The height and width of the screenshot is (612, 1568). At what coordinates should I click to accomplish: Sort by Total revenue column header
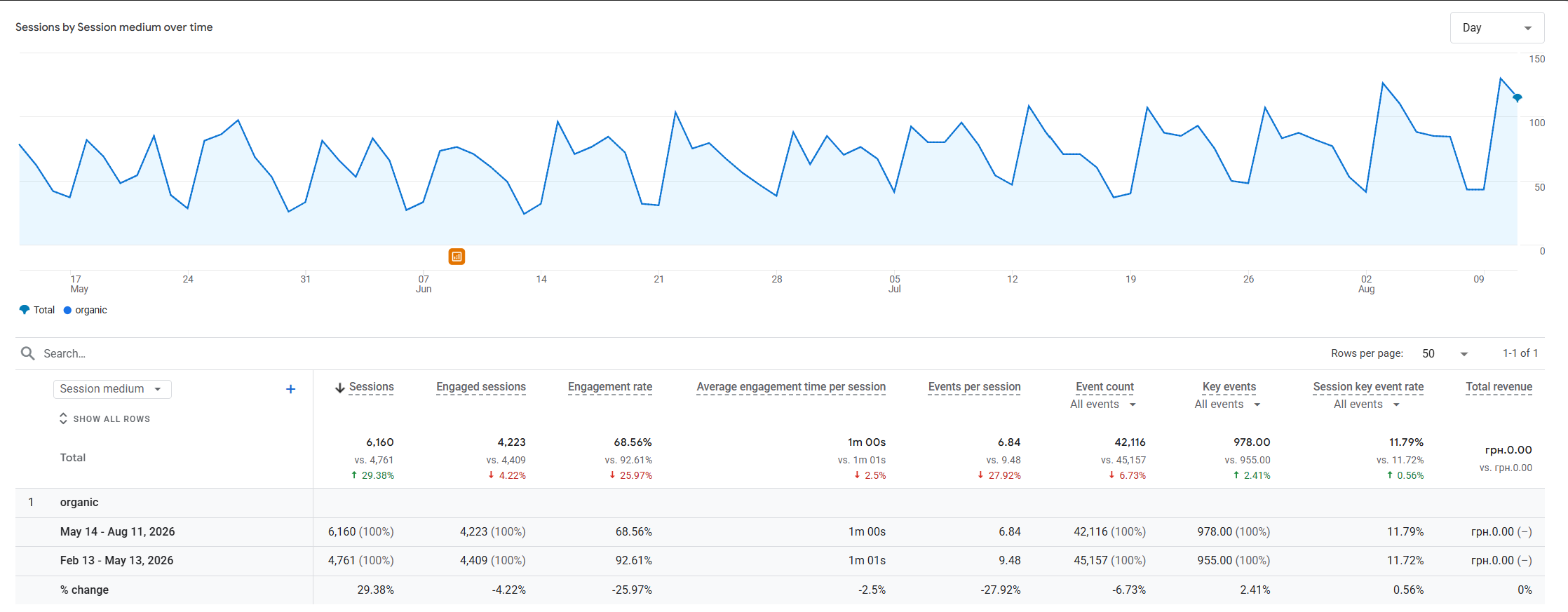point(1499,387)
